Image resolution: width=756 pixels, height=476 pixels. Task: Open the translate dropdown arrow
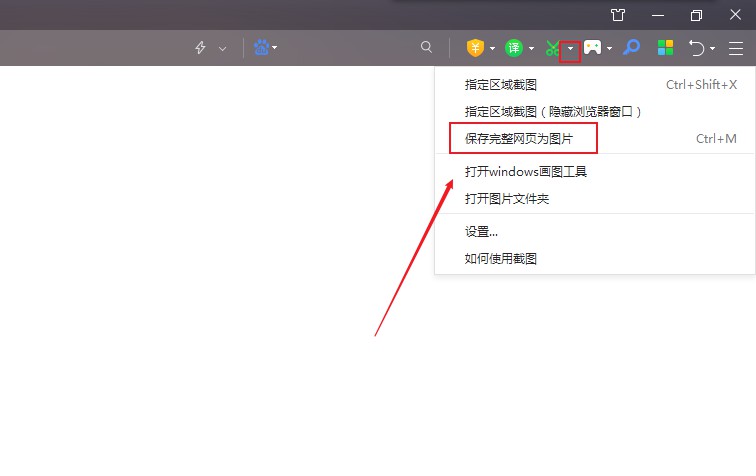point(531,48)
